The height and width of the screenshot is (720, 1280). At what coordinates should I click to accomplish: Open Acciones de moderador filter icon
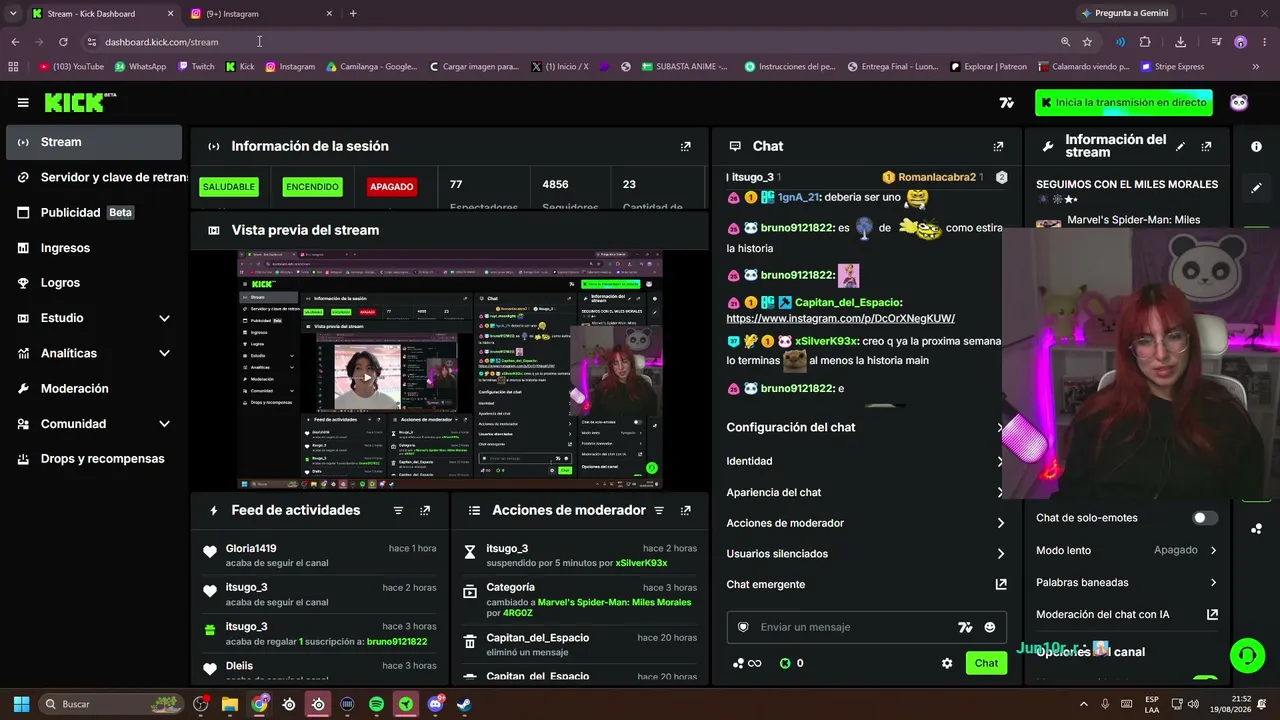pyautogui.click(x=658, y=510)
